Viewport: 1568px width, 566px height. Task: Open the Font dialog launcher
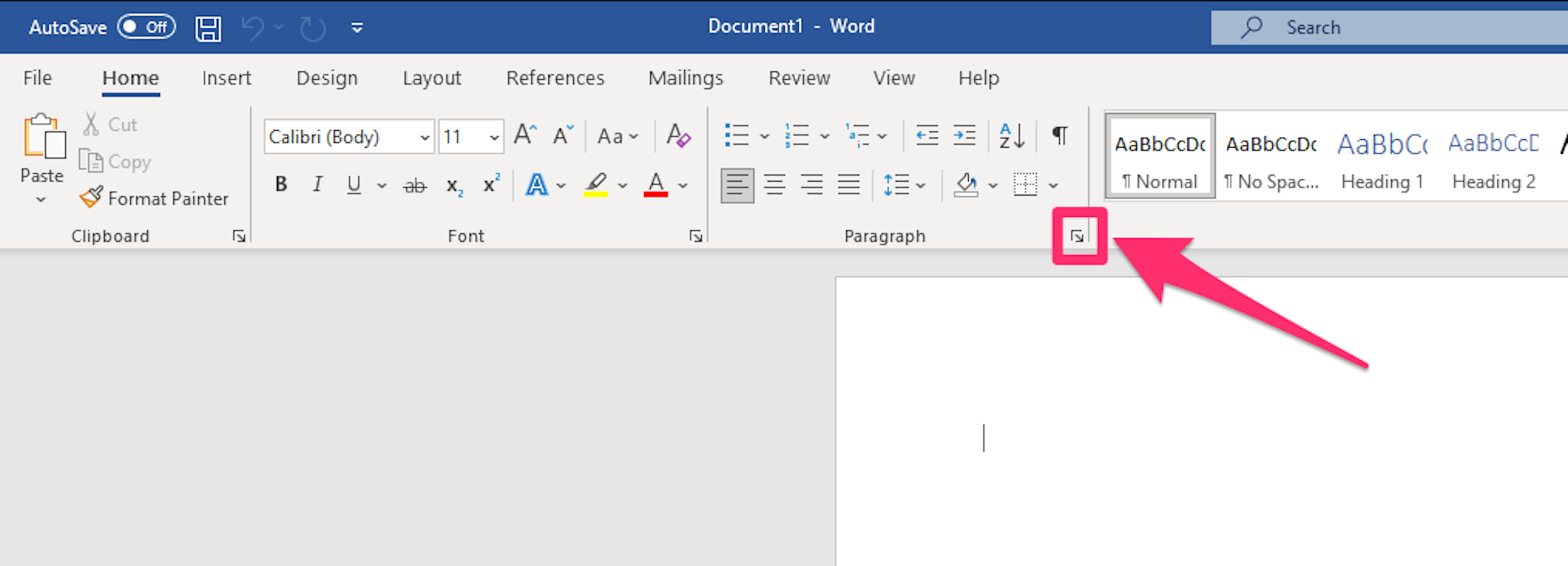tap(696, 237)
